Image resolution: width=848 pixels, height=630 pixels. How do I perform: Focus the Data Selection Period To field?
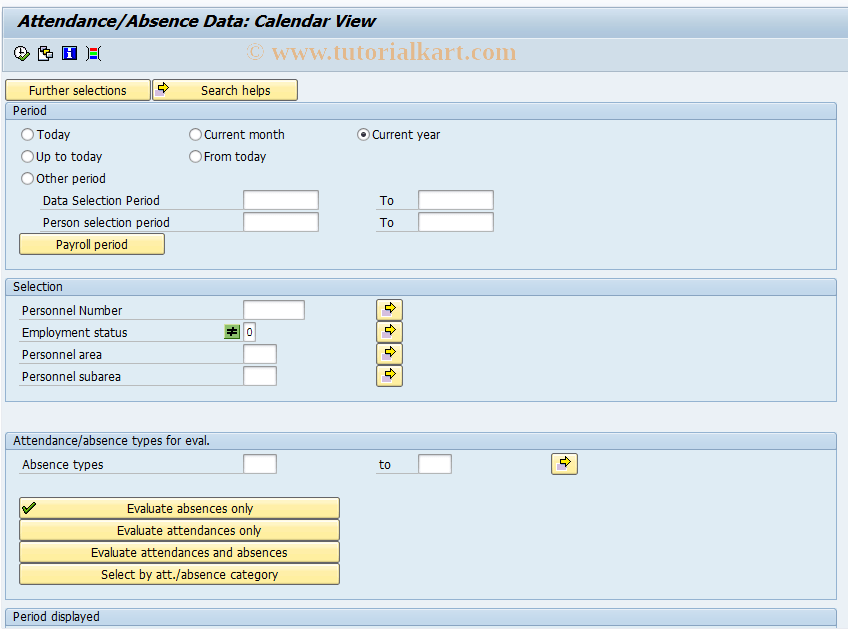tap(456, 200)
